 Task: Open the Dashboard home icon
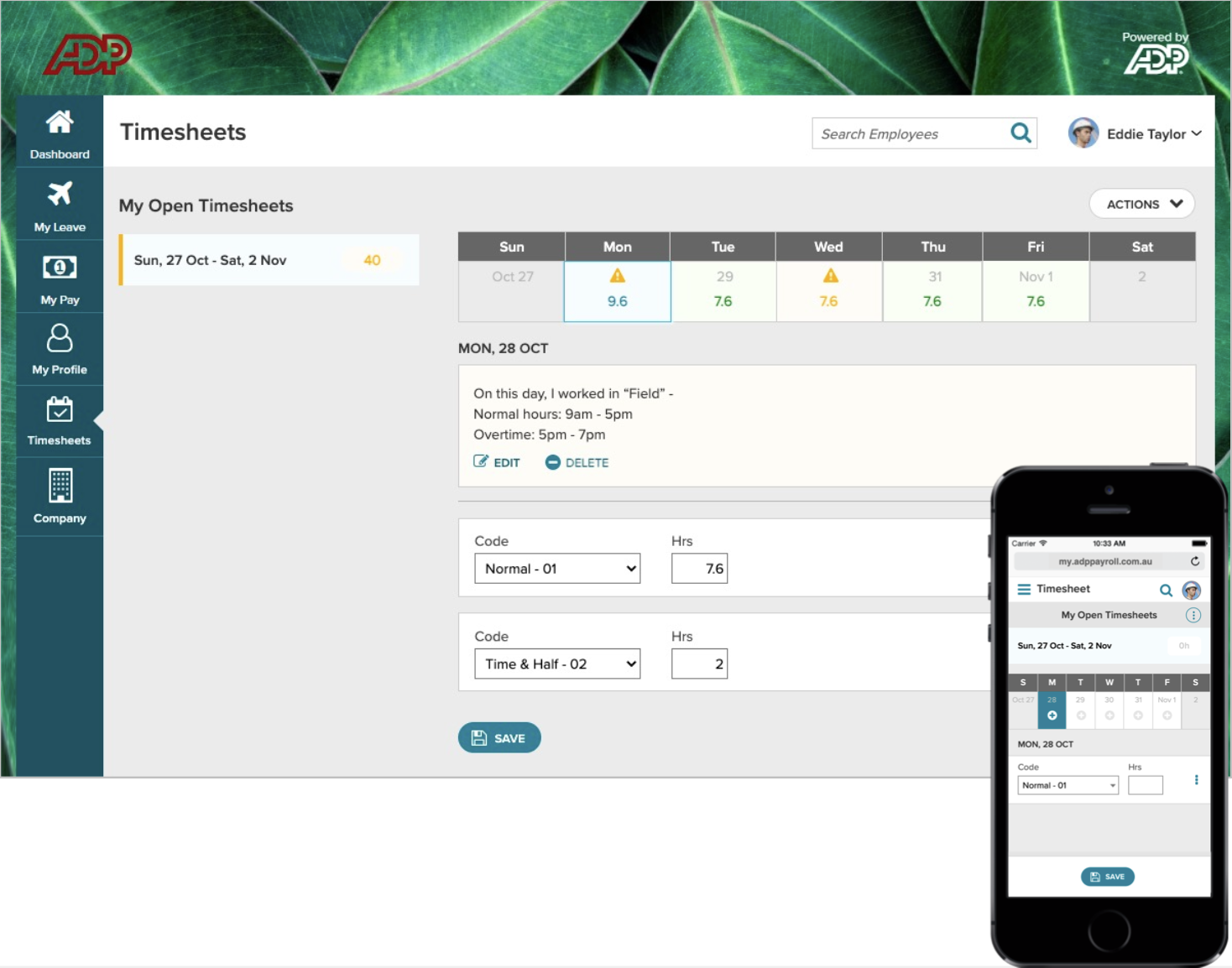(60, 122)
